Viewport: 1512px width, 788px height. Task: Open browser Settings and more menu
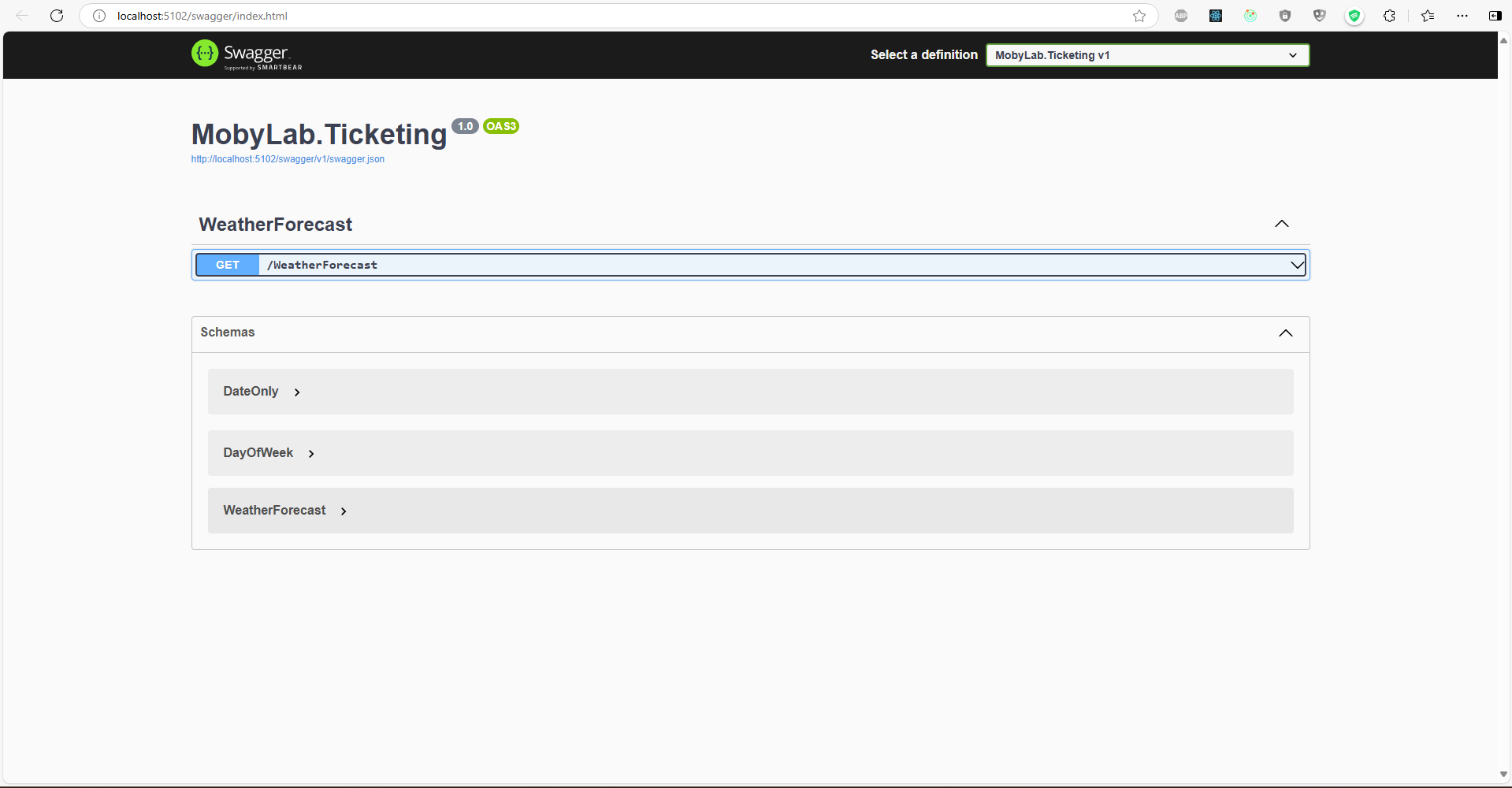[x=1462, y=16]
